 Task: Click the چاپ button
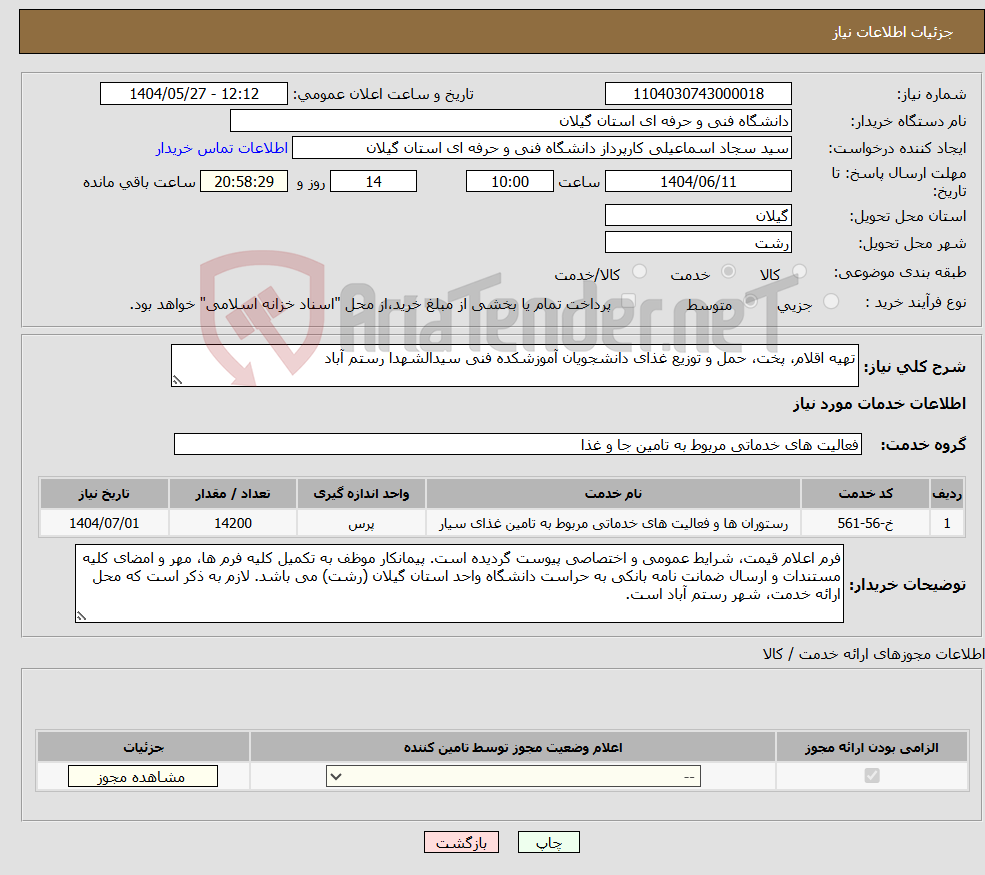point(549,841)
